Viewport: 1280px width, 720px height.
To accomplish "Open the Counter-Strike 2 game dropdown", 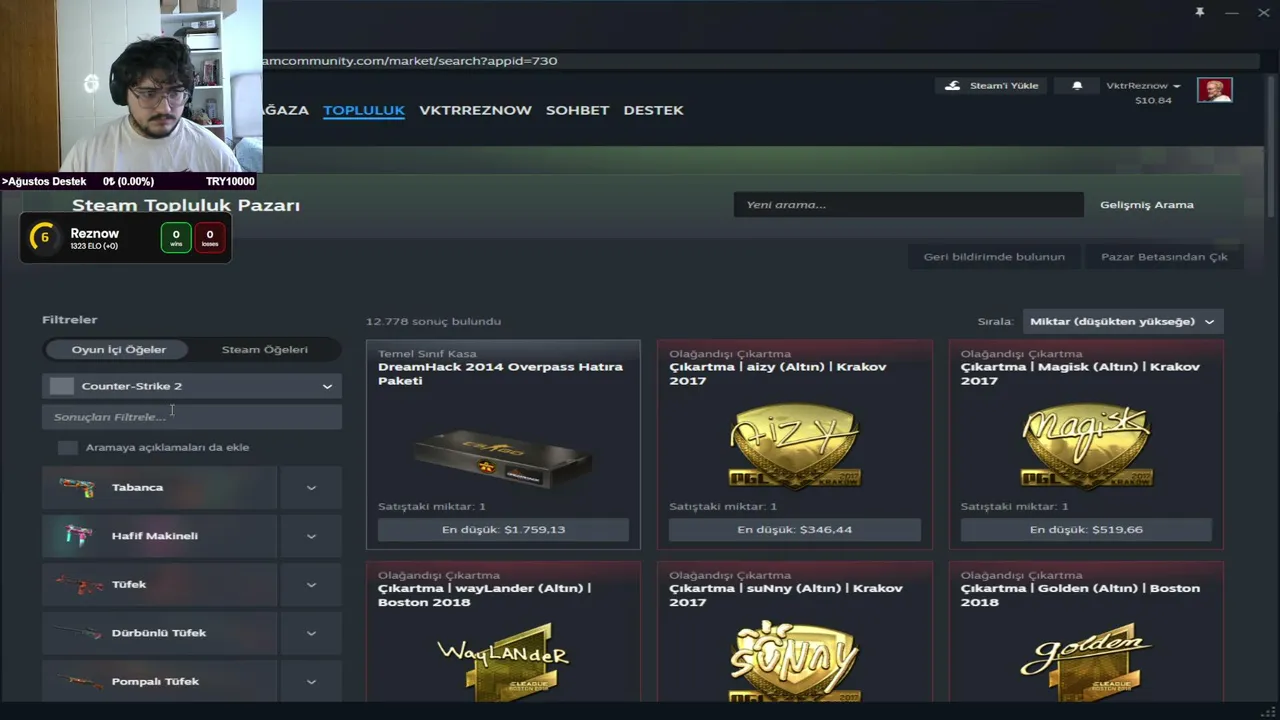I will pyautogui.click(x=192, y=386).
